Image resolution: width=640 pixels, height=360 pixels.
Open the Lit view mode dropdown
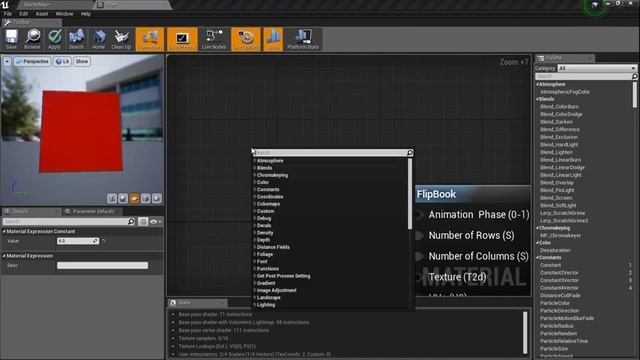coord(62,61)
